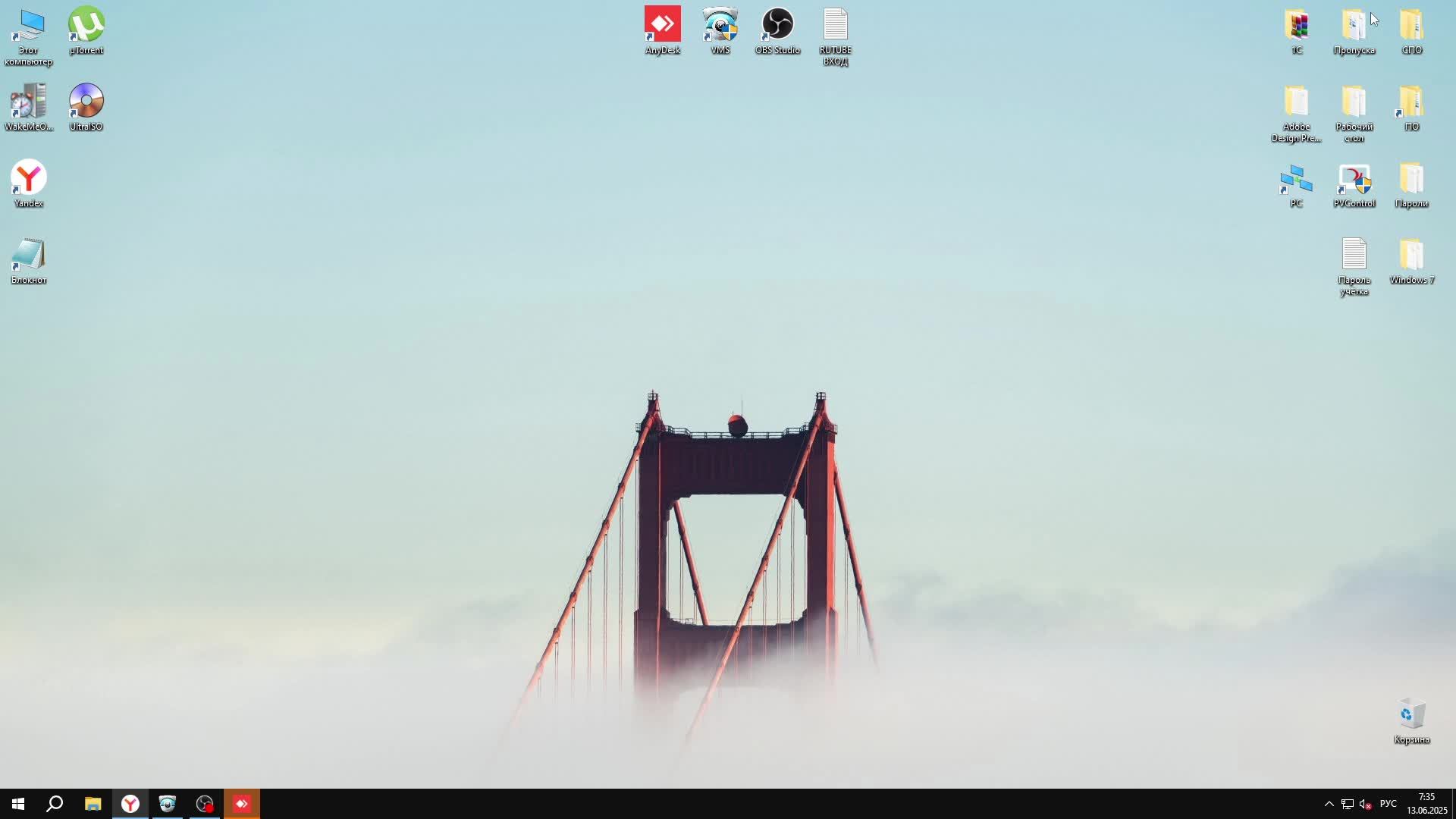The image size is (1456, 819).
Task: Select the Пароль учетка text file
Action: 1354,266
